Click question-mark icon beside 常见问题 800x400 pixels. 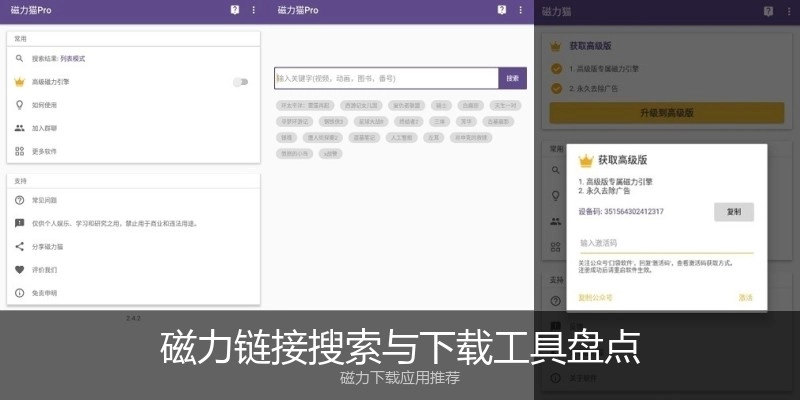point(19,200)
